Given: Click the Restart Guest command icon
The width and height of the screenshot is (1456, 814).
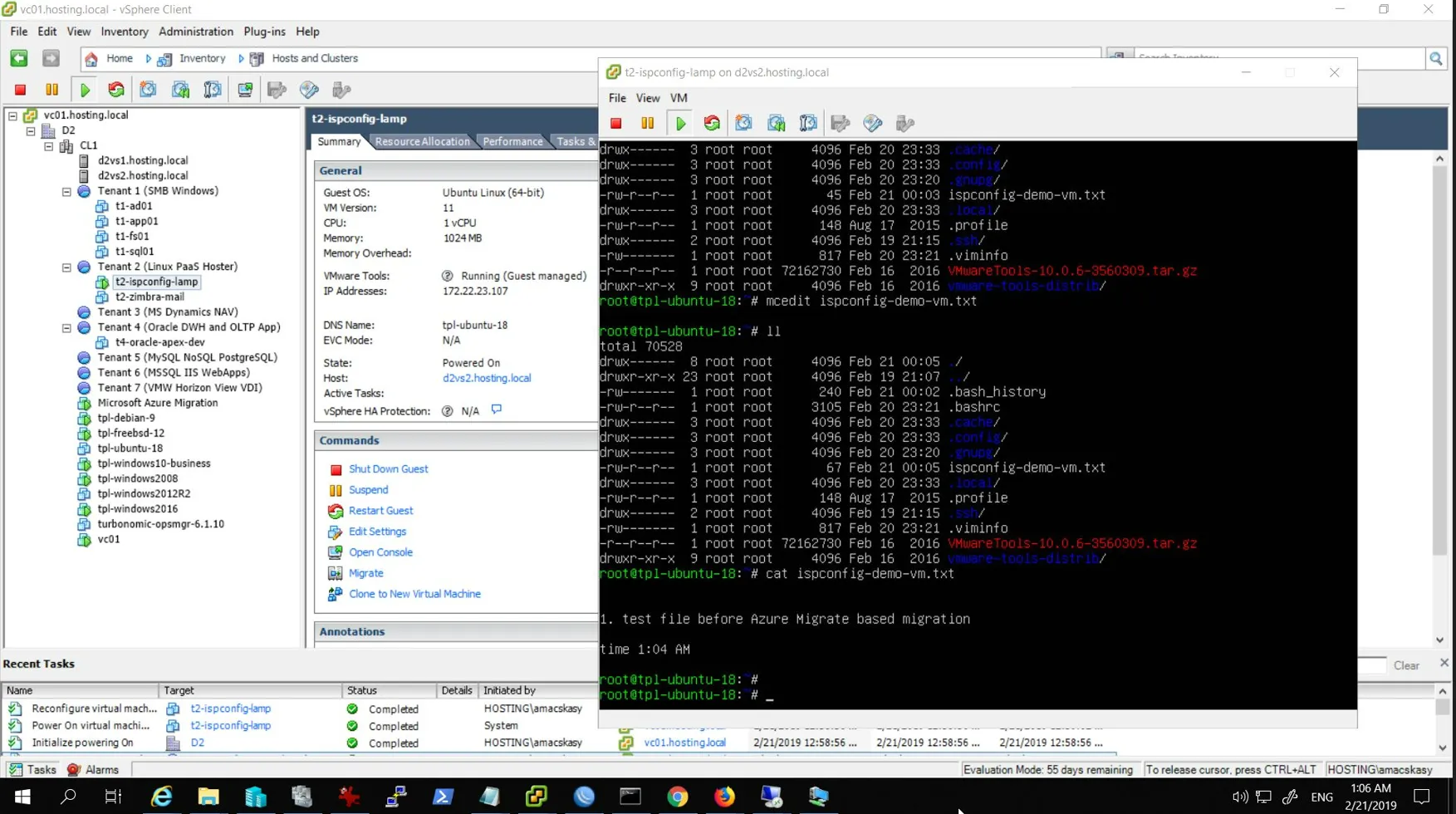Looking at the screenshot, I should 336,511.
